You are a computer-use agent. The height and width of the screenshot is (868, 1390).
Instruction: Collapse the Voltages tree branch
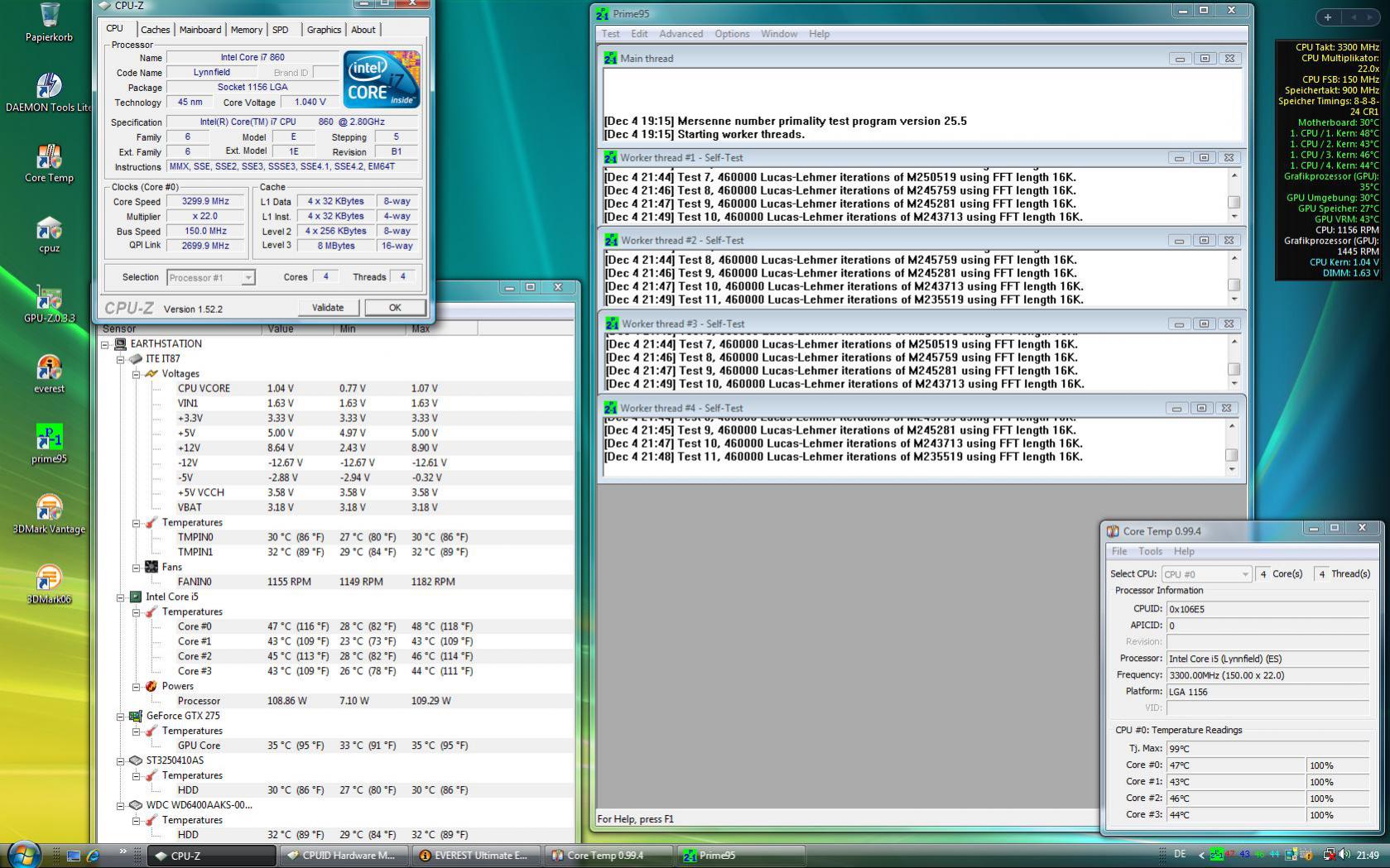tap(137, 374)
